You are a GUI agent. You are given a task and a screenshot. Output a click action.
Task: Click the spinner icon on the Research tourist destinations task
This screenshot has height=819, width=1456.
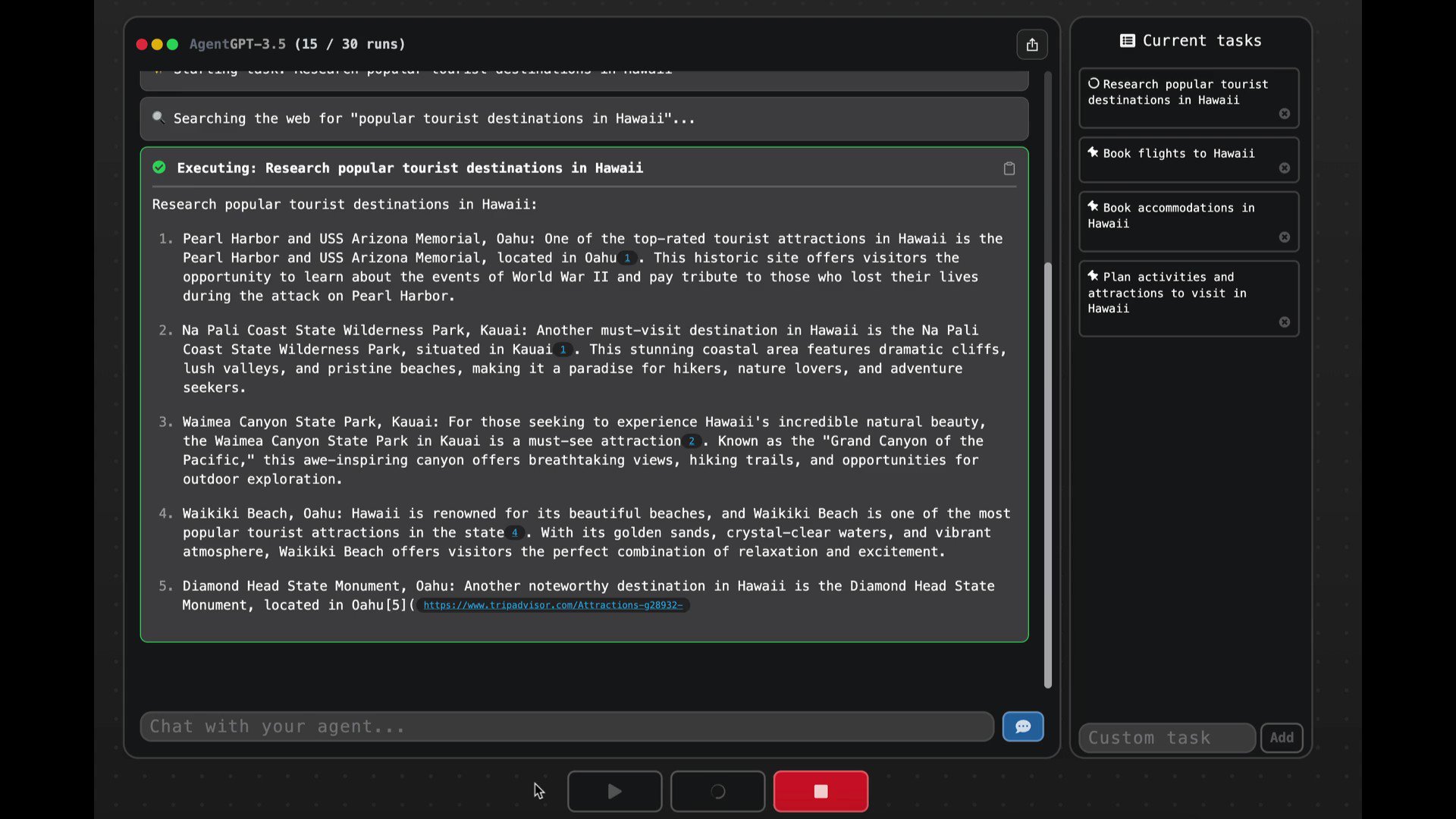pyautogui.click(x=1094, y=83)
